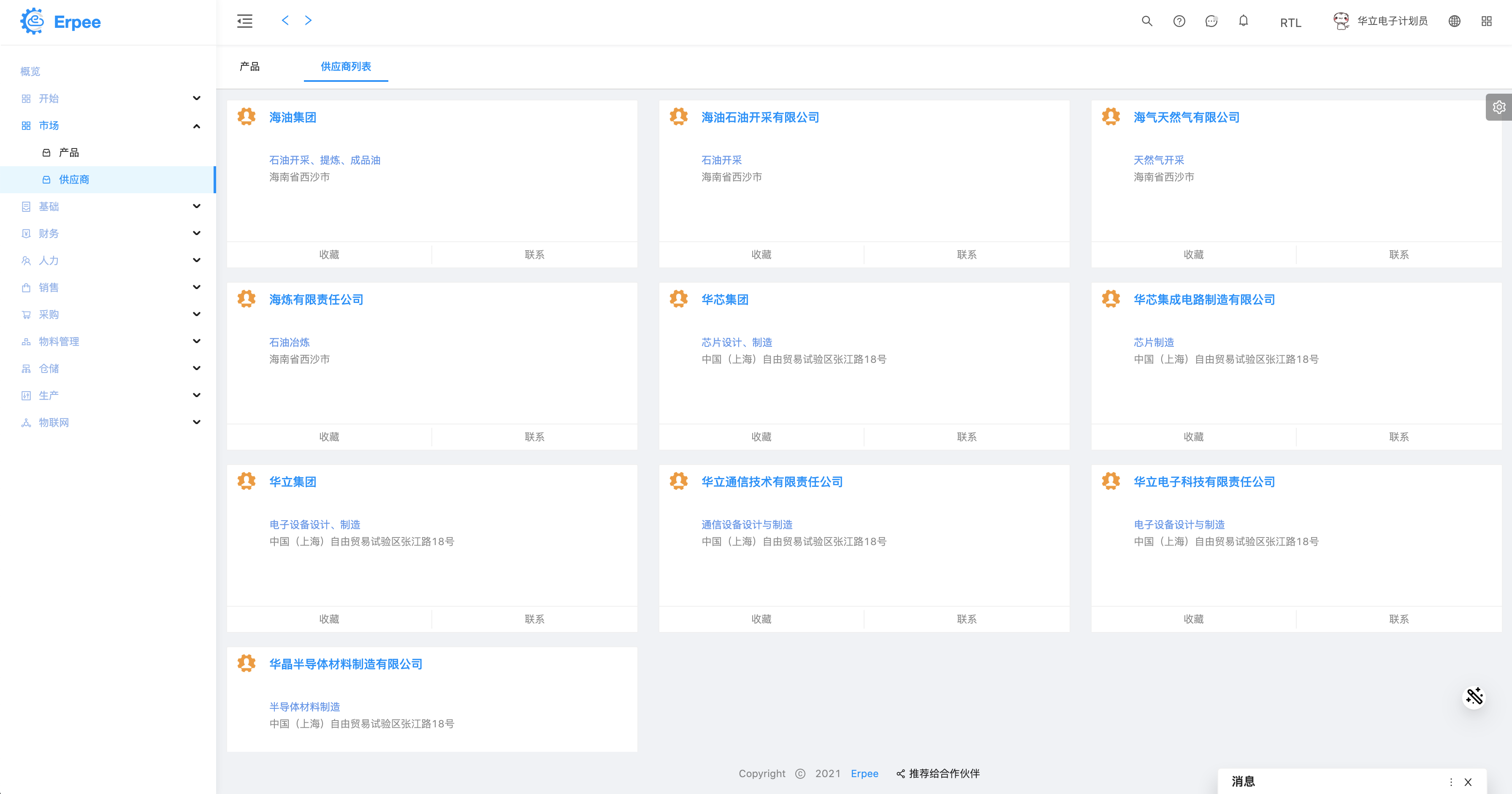
Task: Open notifications bell icon
Action: [1243, 21]
